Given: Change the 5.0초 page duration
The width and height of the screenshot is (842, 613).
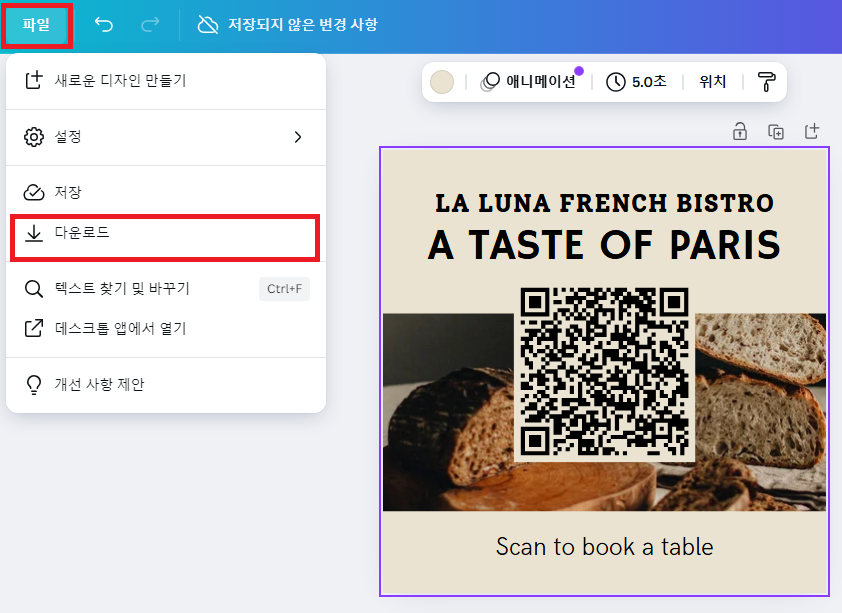Looking at the screenshot, I should 636,82.
